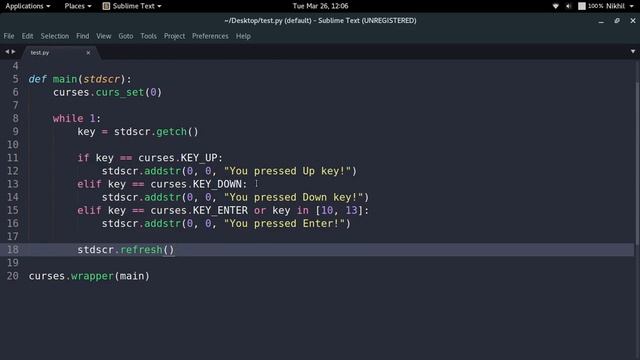This screenshot has height=360, width=640.
Task: Click the string "You pressed Up key!"
Action: point(287,171)
